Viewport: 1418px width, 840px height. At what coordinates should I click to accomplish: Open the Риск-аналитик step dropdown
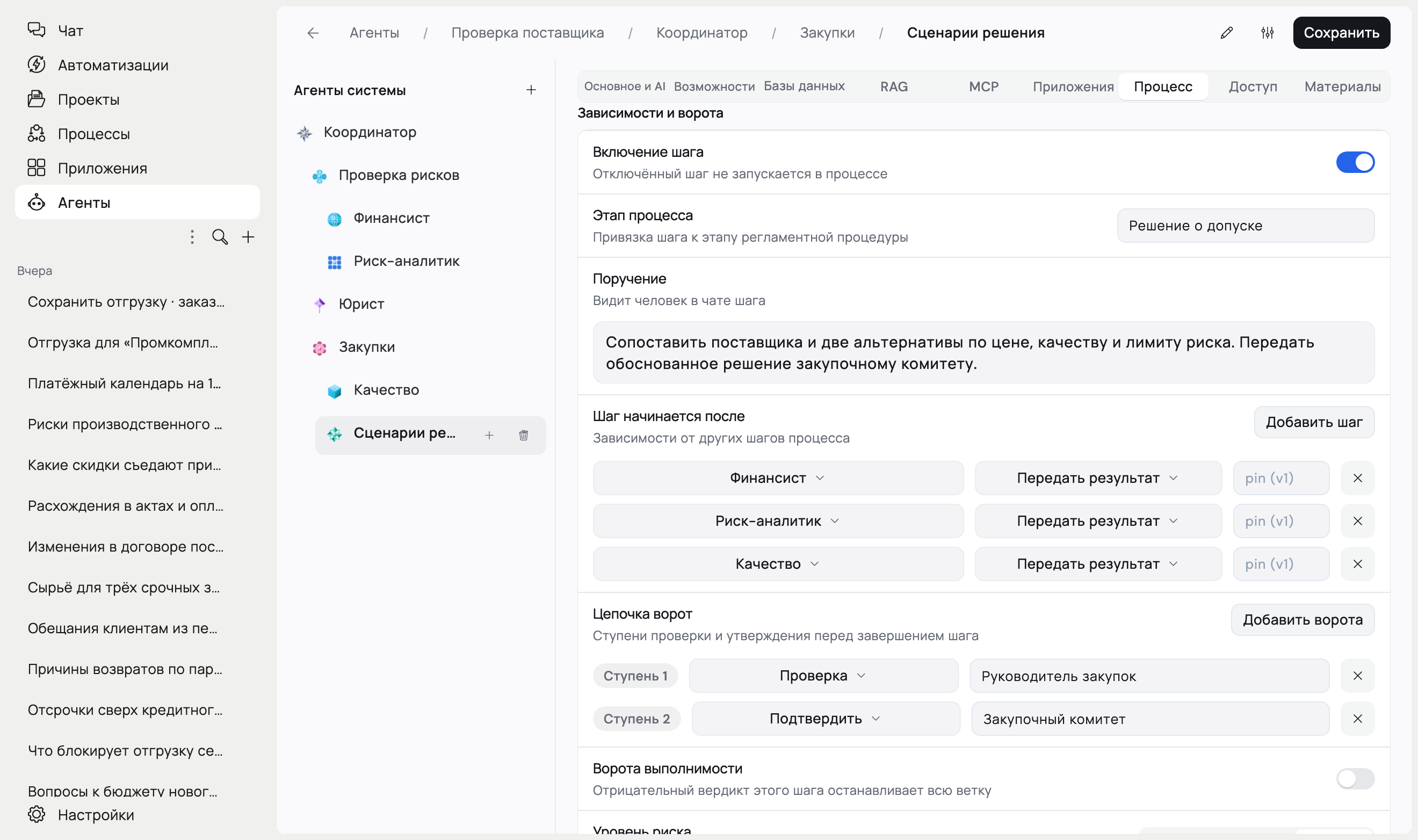(x=778, y=522)
